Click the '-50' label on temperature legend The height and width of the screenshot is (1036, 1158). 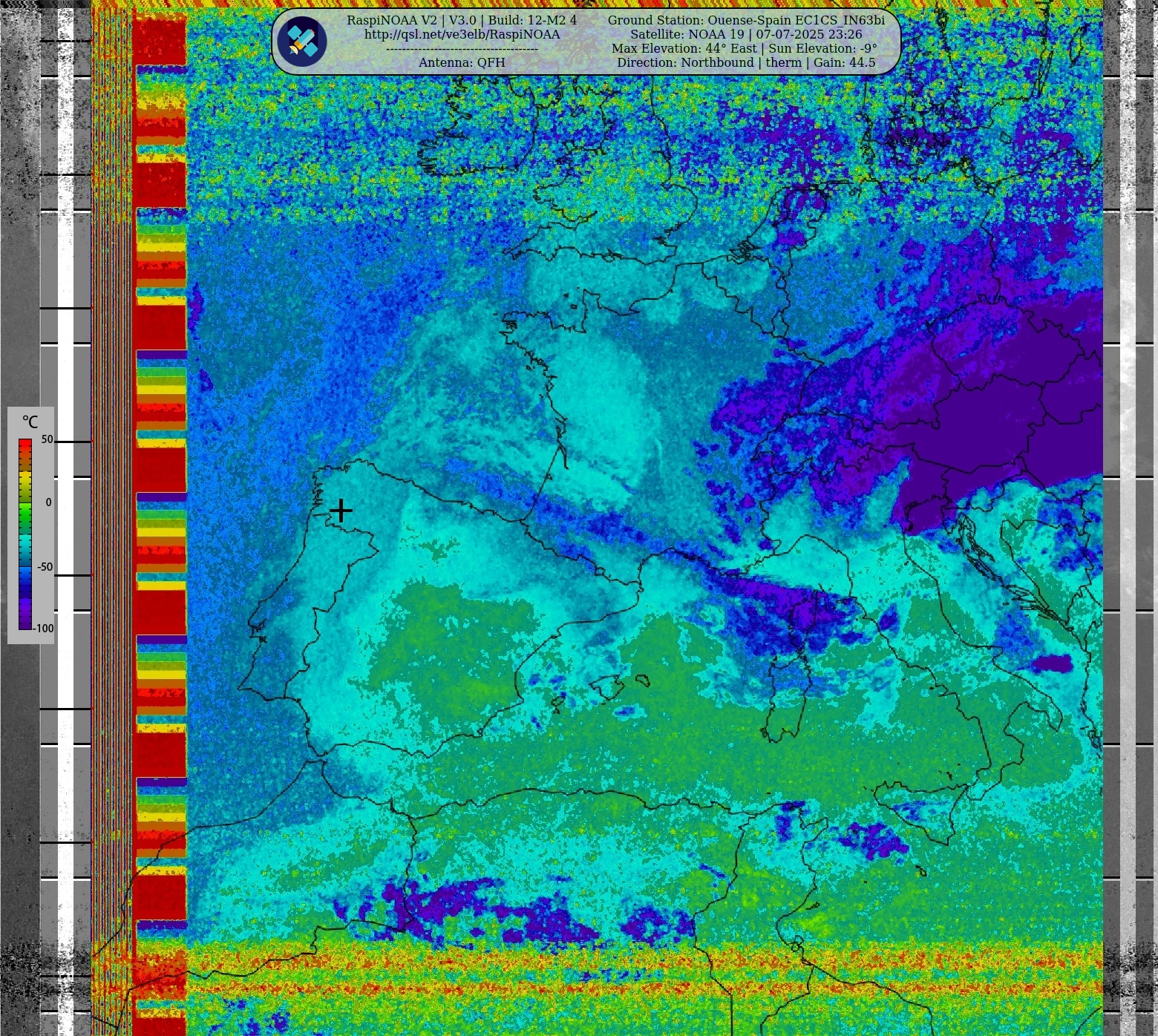click(45, 567)
